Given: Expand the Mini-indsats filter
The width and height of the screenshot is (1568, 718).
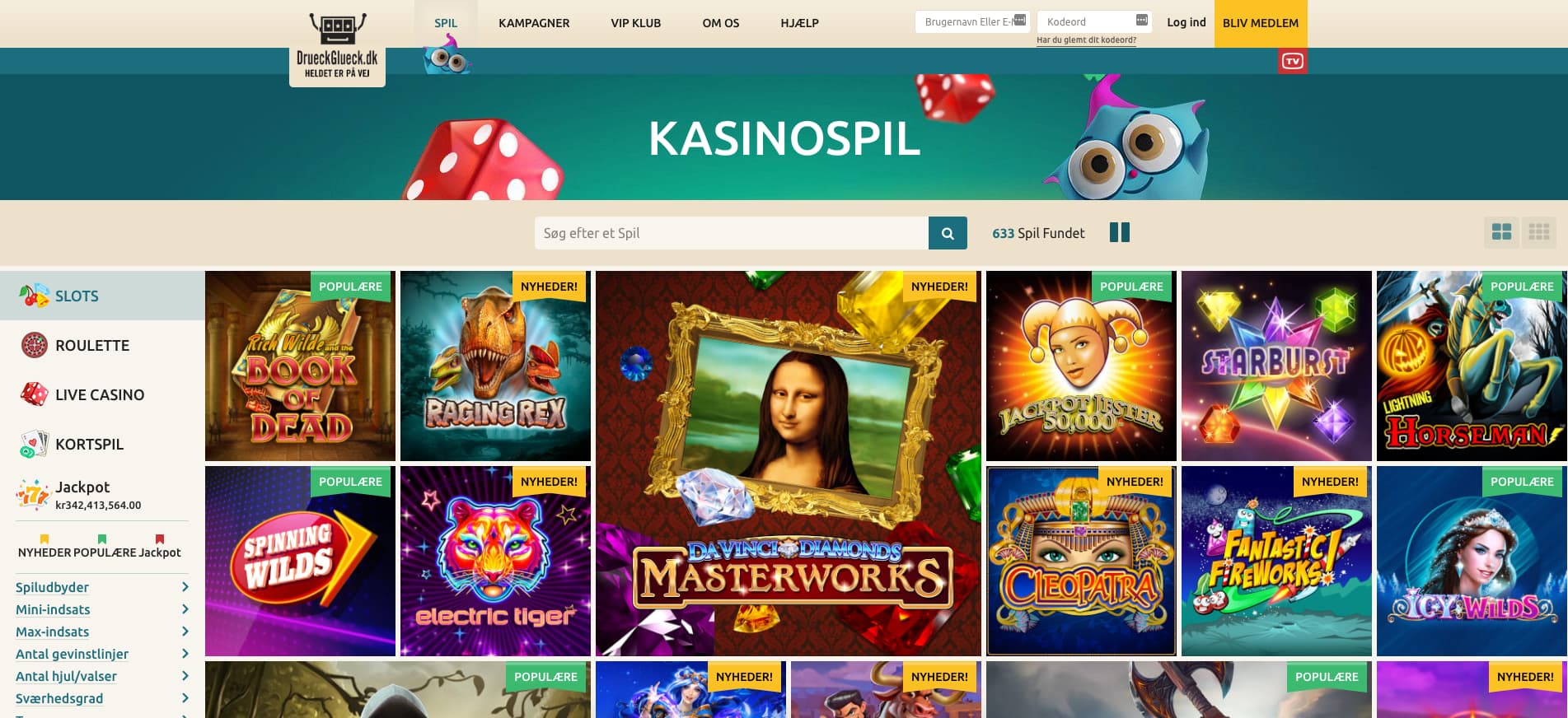Looking at the screenshot, I should coord(102,609).
